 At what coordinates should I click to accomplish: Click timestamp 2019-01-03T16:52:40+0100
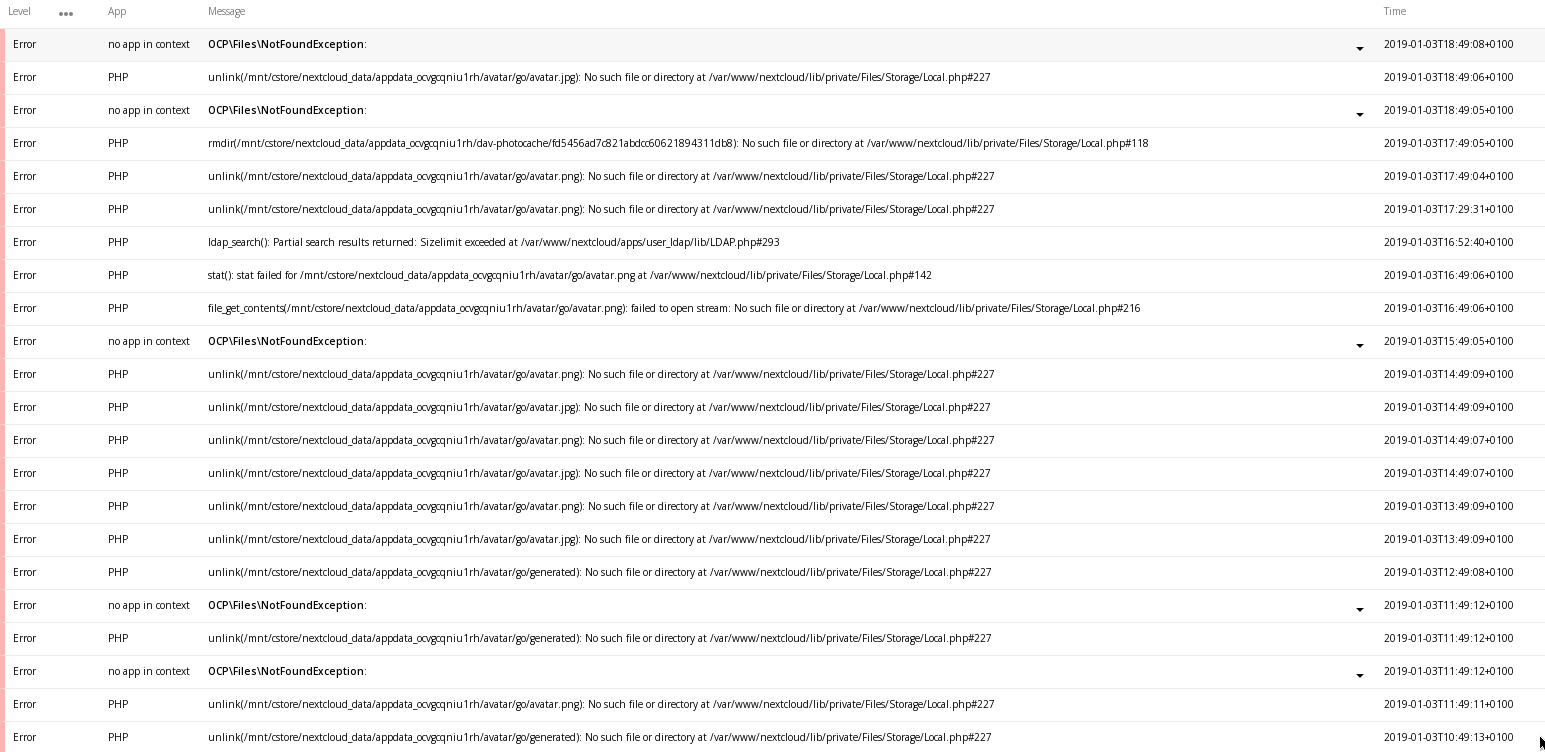coord(1448,242)
